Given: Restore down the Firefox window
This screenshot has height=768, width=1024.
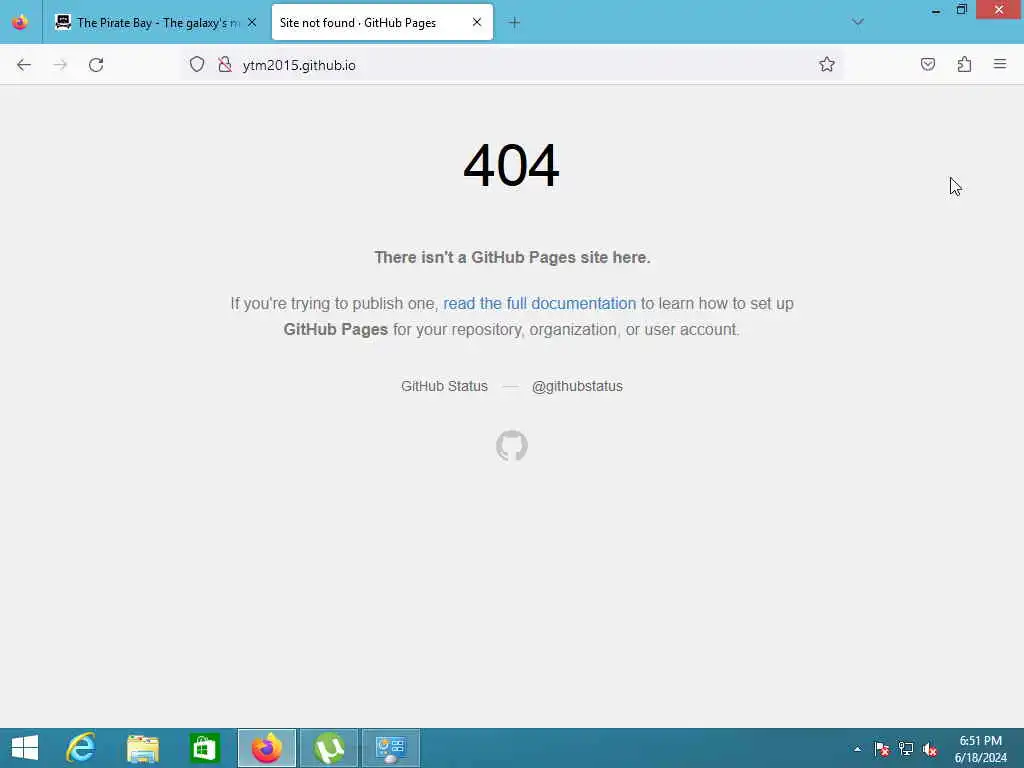Looking at the screenshot, I should click(961, 10).
